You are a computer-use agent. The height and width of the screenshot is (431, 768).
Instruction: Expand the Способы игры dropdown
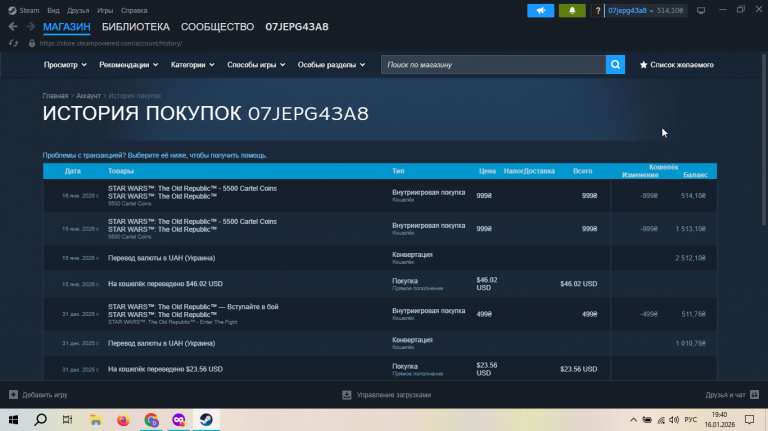(256, 65)
